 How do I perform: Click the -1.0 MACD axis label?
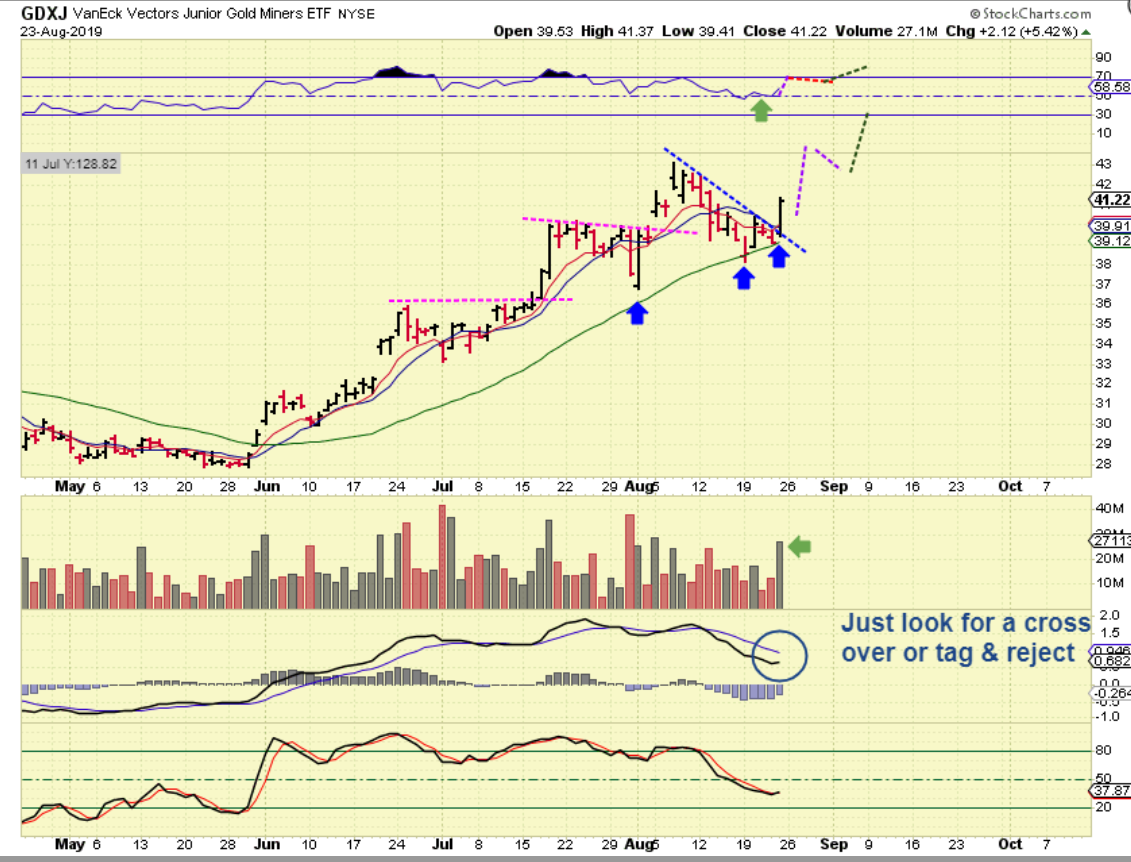(x=1107, y=716)
